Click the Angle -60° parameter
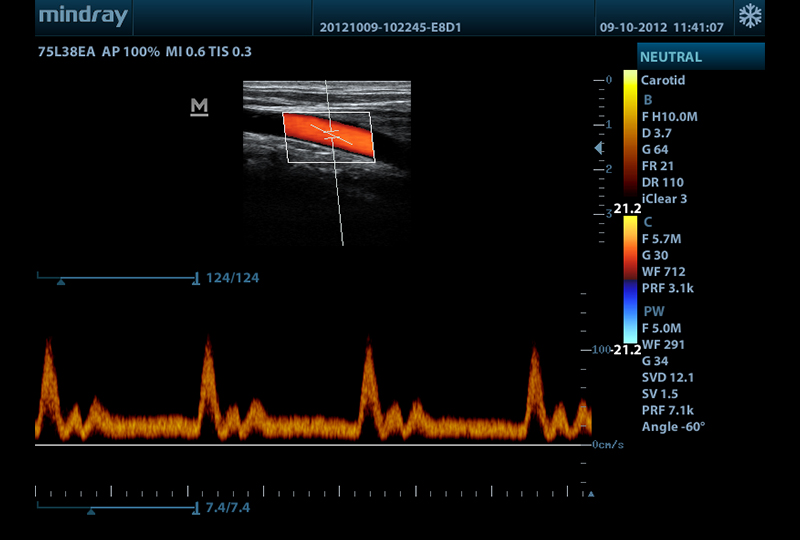 [673, 427]
